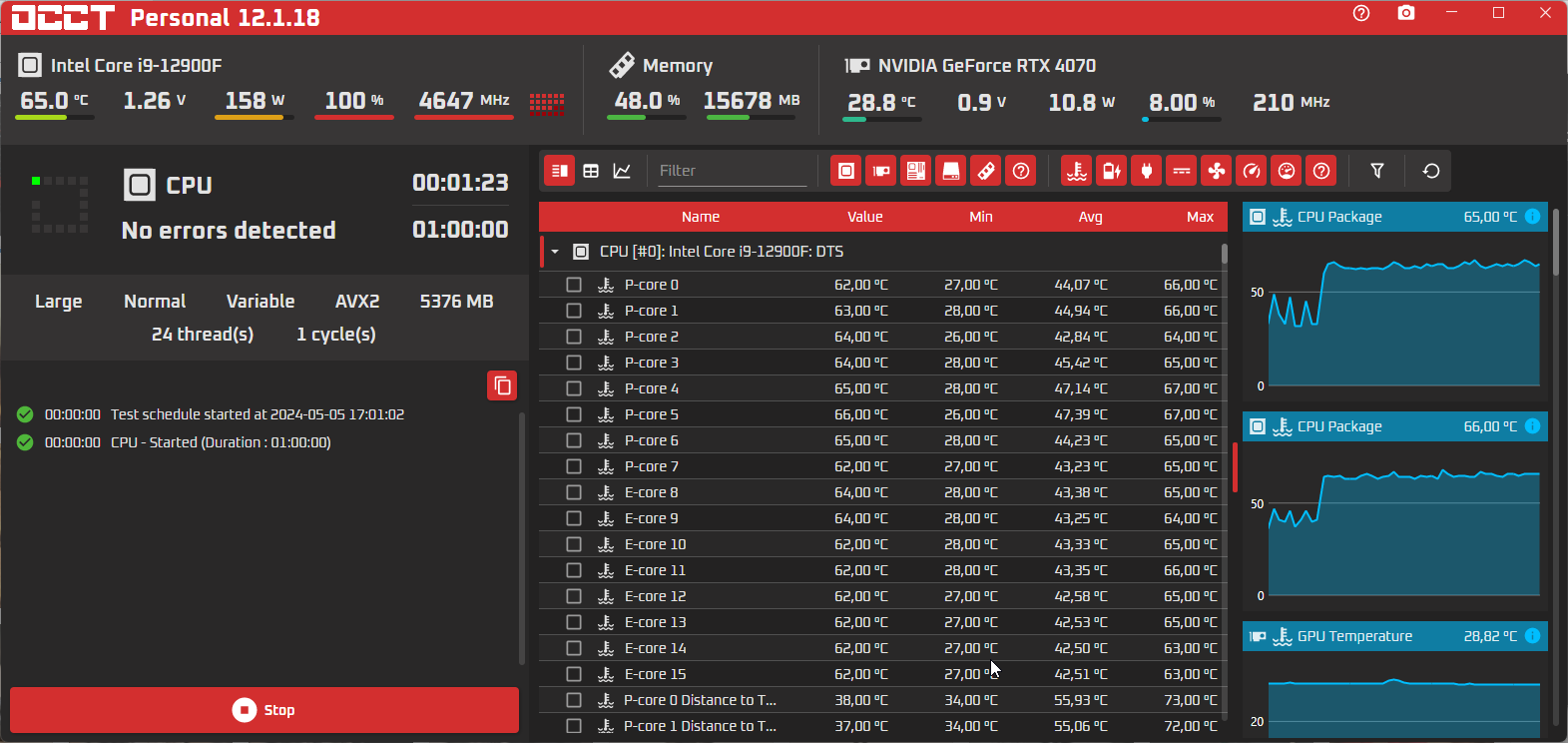Viewport: 1568px width, 743px height.
Task: Click the GPU filter icon in toolbar
Action: pyautogui.click(x=880, y=171)
